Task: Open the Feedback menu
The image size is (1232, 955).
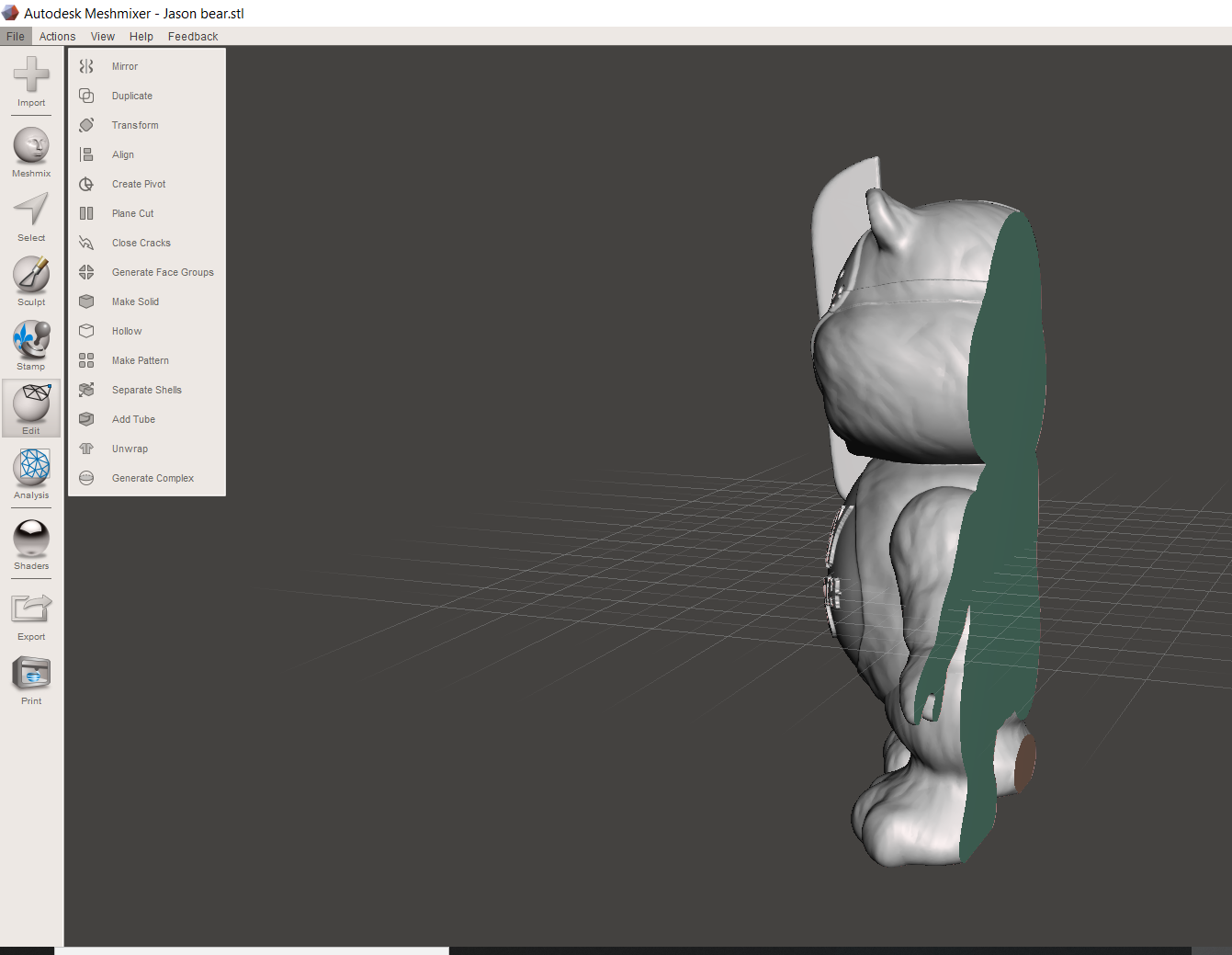Action: (x=193, y=37)
